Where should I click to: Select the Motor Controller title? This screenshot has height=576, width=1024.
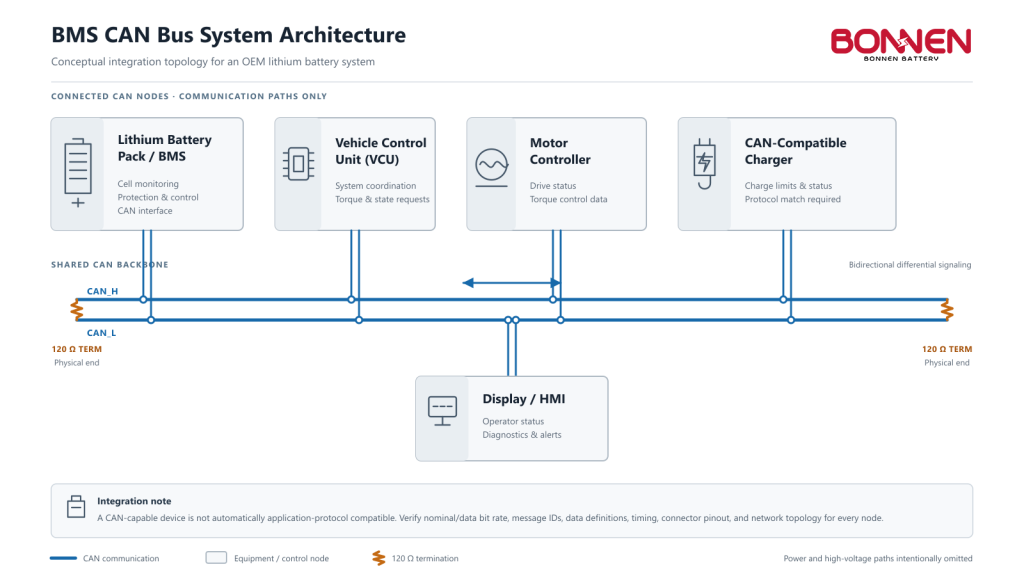(x=560, y=152)
